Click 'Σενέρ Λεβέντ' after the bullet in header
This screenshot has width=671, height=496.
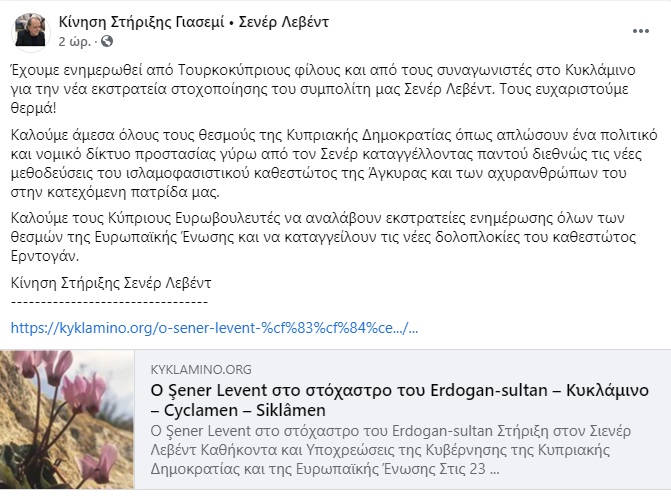283,22
